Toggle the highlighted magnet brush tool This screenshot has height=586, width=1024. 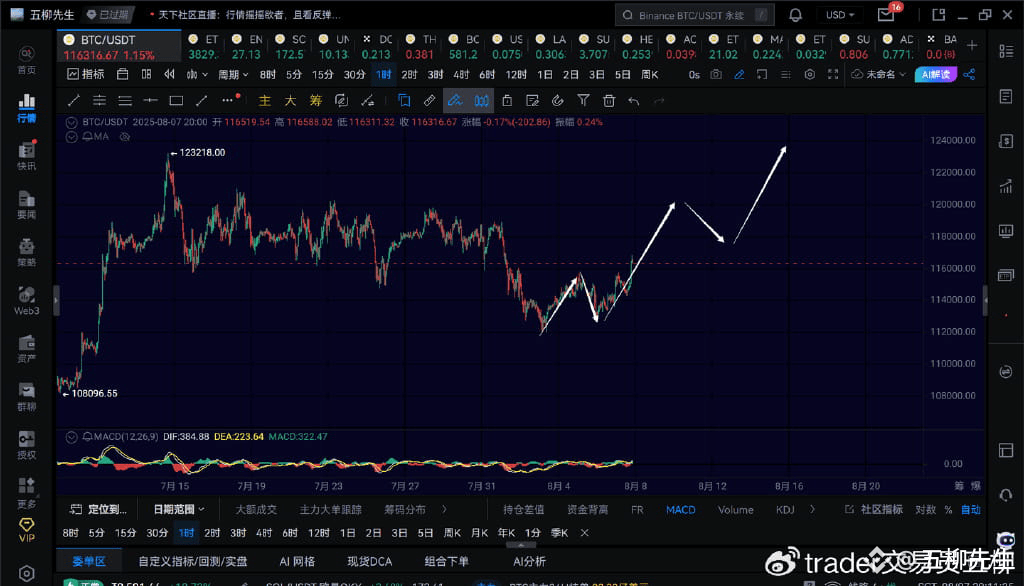coord(455,101)
